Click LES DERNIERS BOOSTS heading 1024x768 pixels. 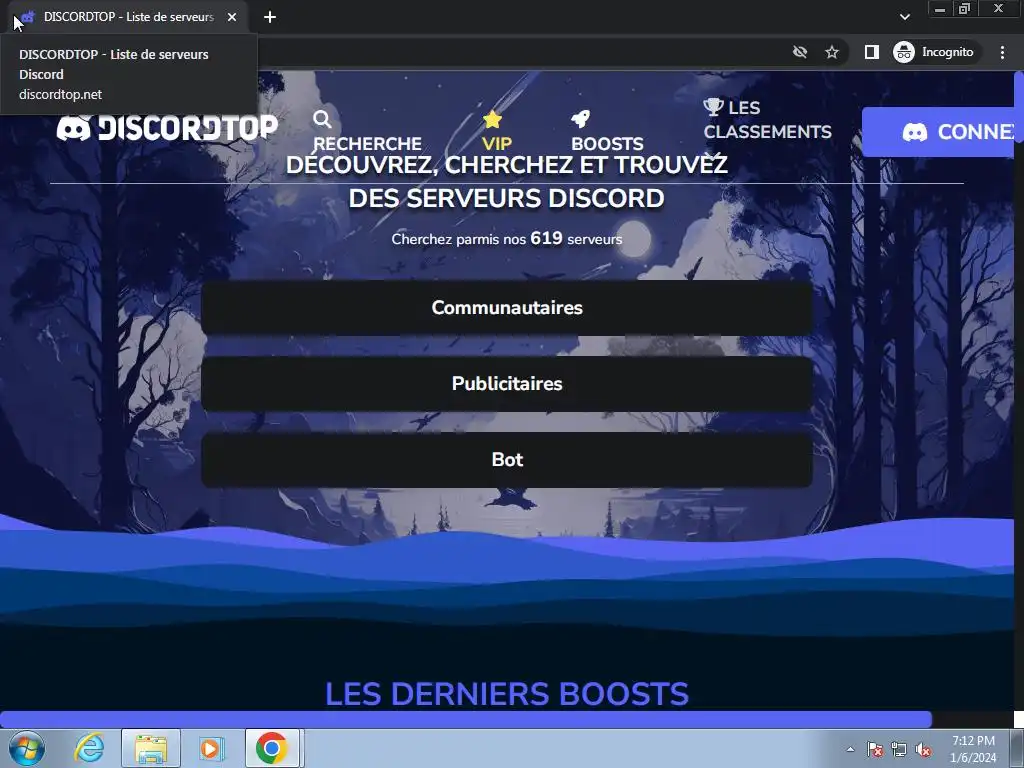point(507,694)
